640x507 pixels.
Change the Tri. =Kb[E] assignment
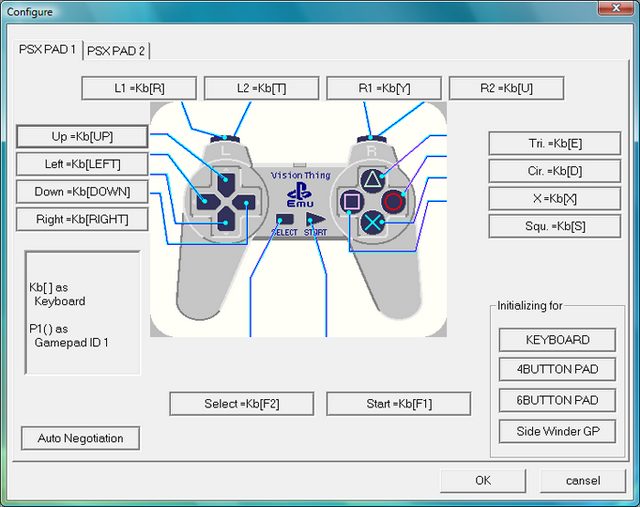point(555,143)
